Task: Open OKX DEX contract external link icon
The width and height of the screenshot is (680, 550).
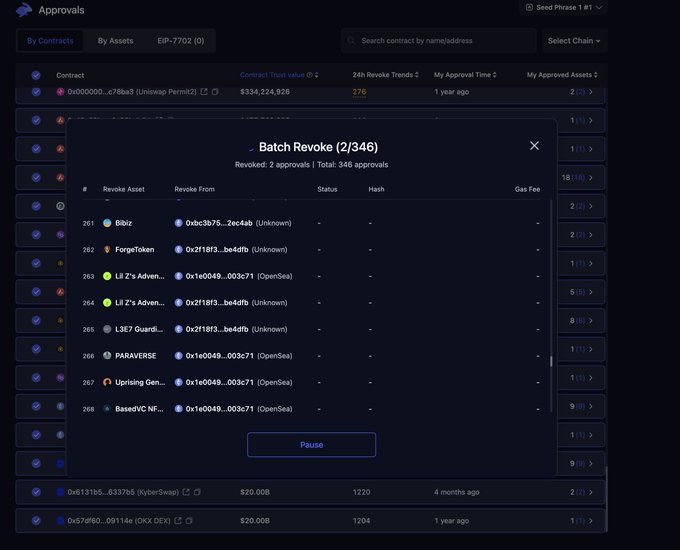Action: pyautogui.click(x=178, y=521)
